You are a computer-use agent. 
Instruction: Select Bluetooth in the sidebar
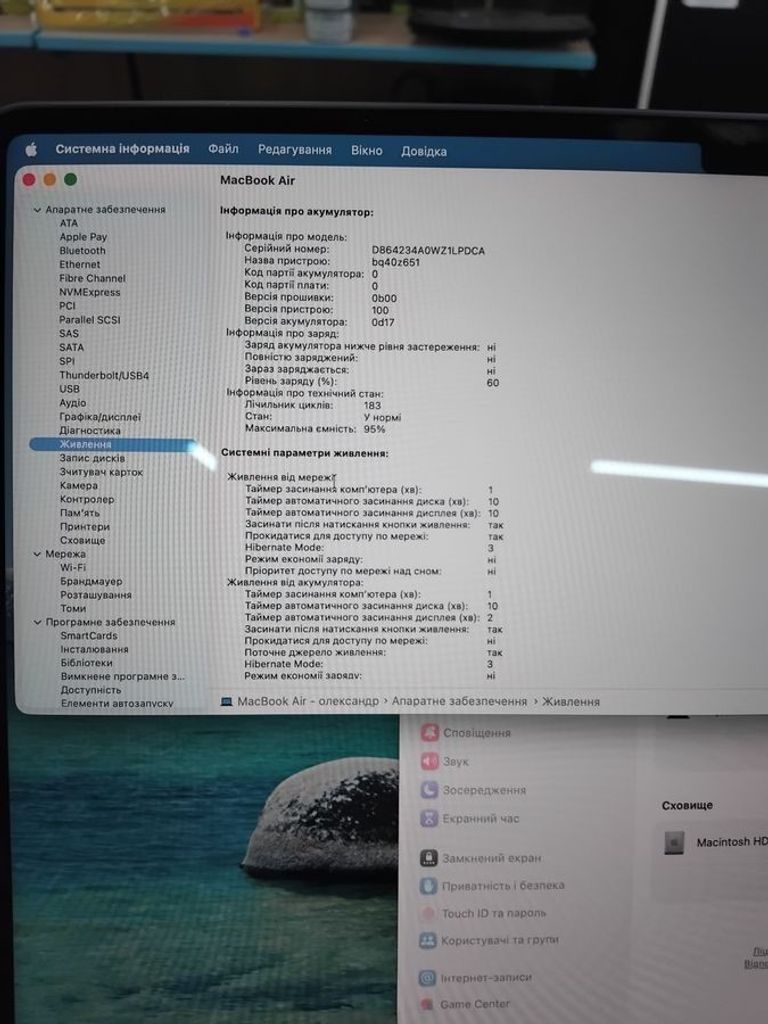pos(82,250)
